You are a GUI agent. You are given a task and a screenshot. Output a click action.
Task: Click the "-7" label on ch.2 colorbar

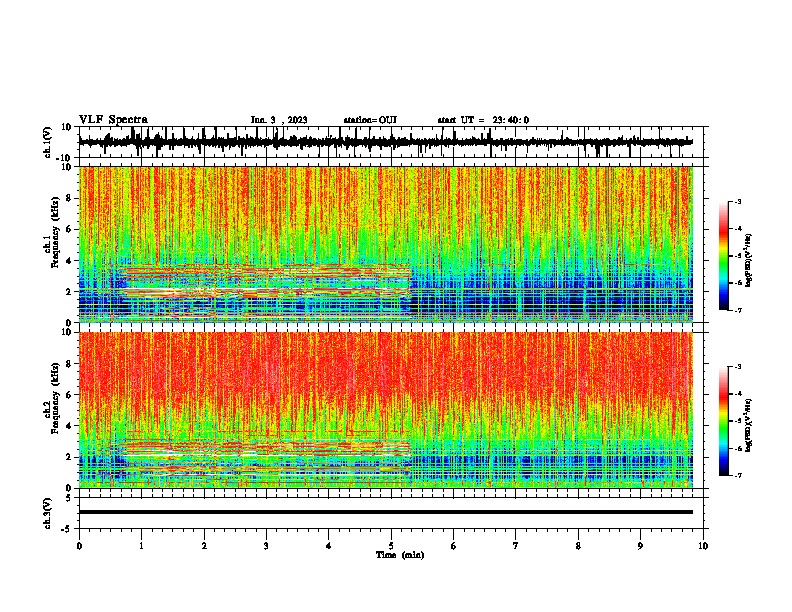pos(737,475)
